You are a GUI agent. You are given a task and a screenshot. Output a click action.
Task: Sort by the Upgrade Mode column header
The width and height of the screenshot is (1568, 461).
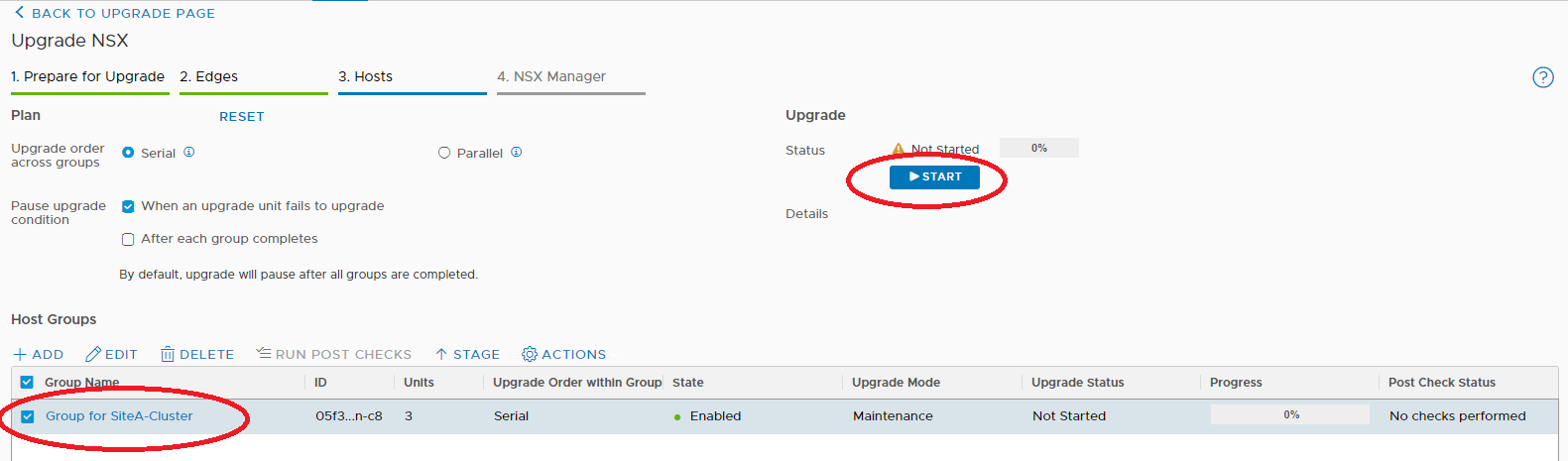tap(896, 382)
